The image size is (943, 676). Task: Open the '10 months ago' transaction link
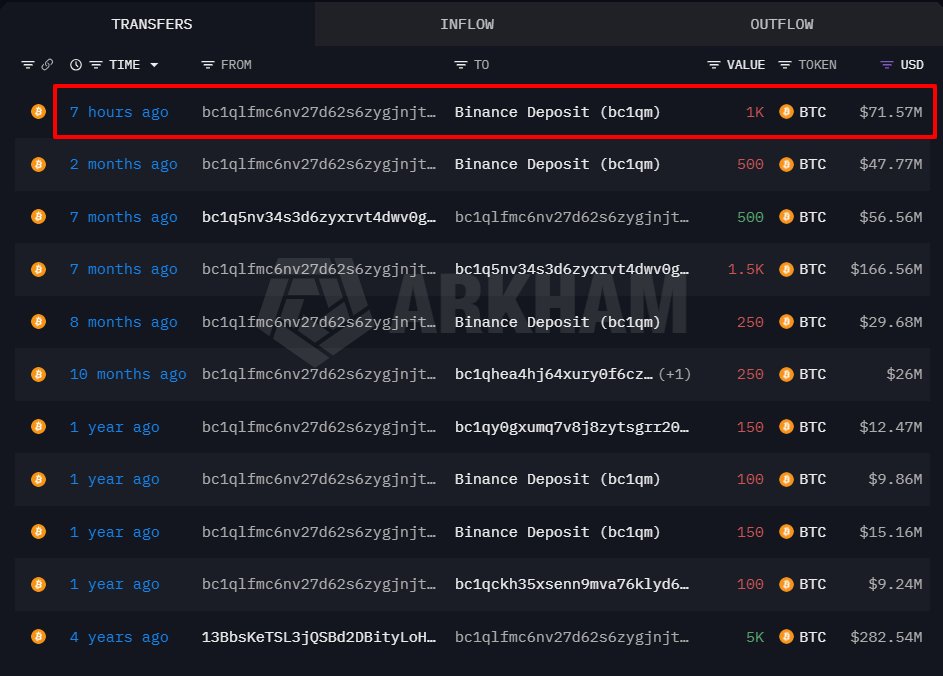pyautogui.click(x=128, y=374)
